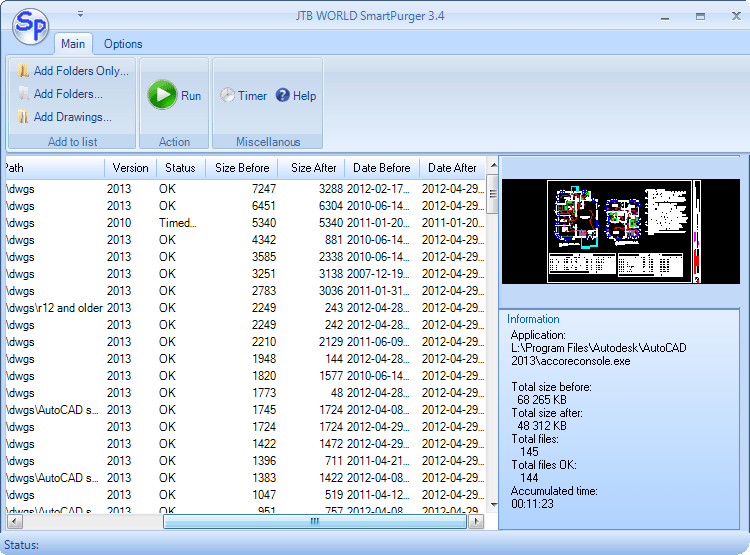Click the Status: label in status bar

21,545
